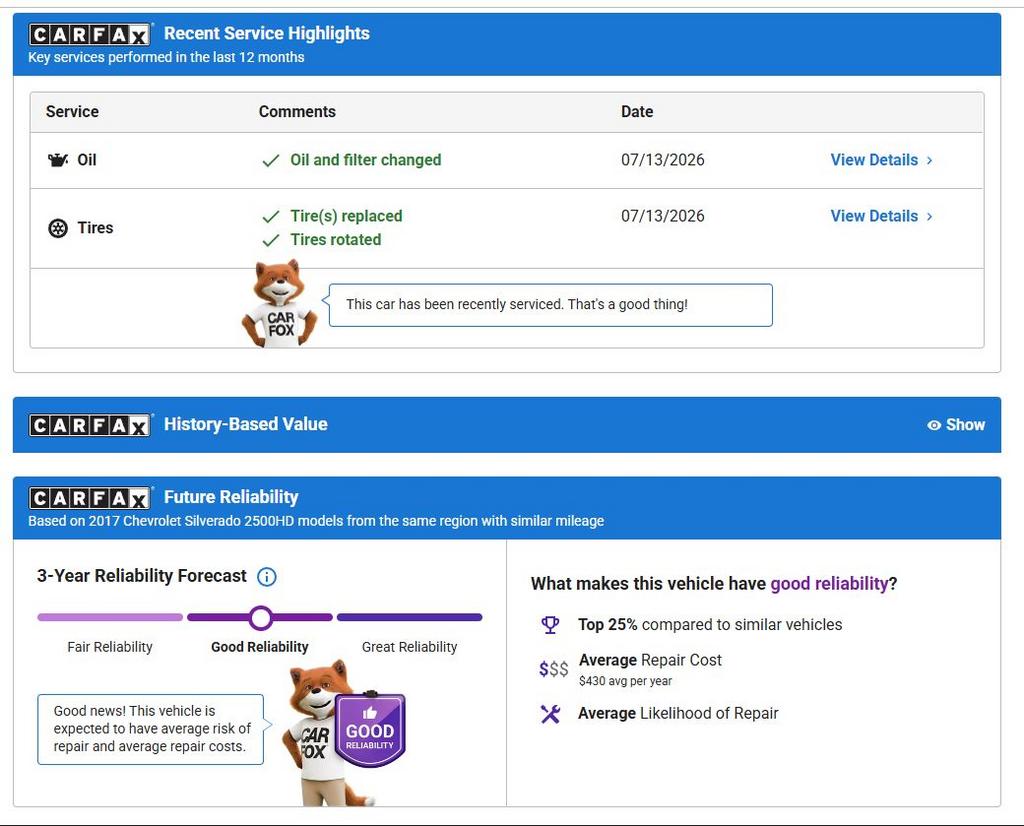Click the Tires service name label
Screen dimensions: 1024x826
point(95,228)
